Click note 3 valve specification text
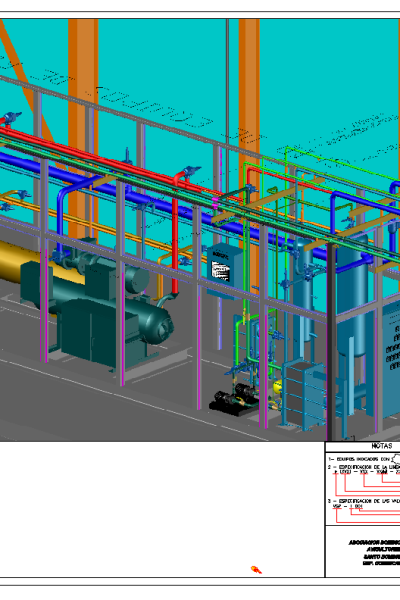400x600 pixels. (x=364, y=504)
